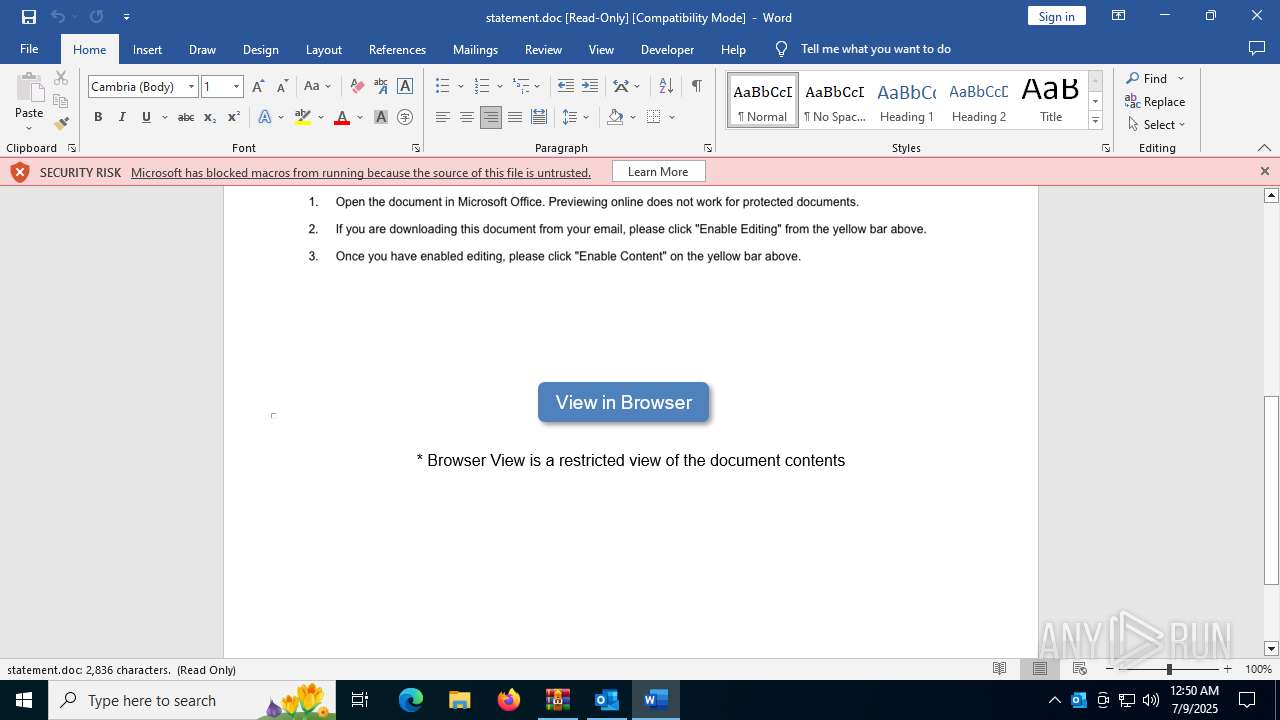The width and height of the screenshot is (1280, 720).
Task: Click the zoom slider handle
Action: coord(1169,669)
